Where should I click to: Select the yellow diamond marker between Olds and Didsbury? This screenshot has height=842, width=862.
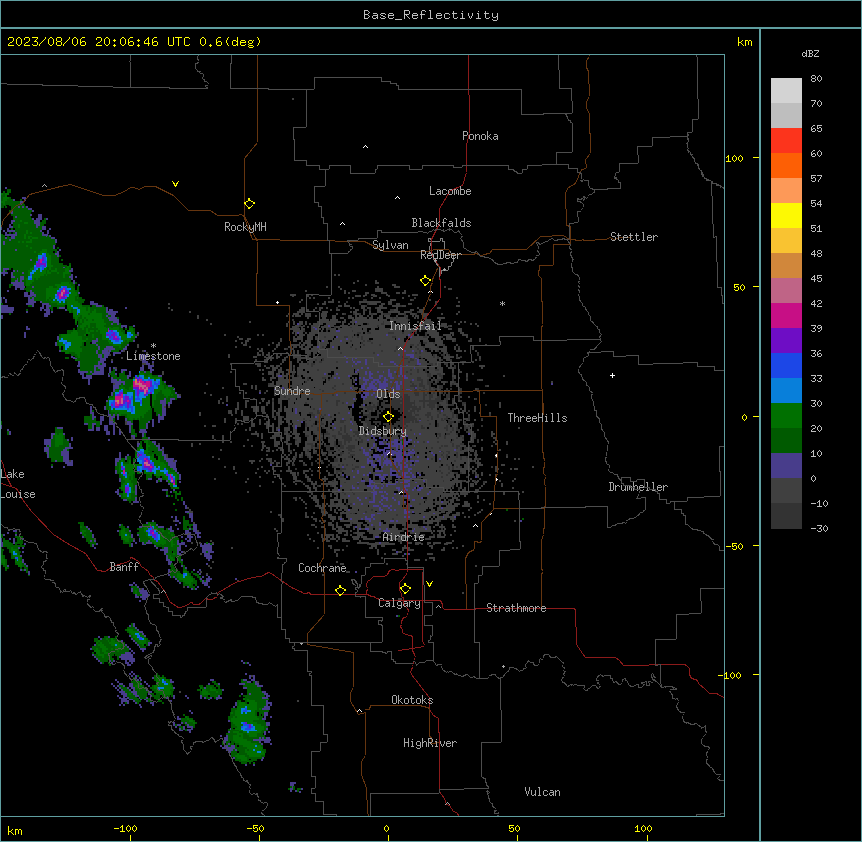388,417
